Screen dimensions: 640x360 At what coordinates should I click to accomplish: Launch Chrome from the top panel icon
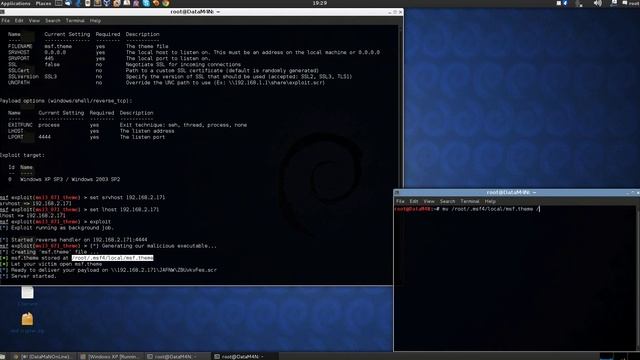click(x=166, y=3)
